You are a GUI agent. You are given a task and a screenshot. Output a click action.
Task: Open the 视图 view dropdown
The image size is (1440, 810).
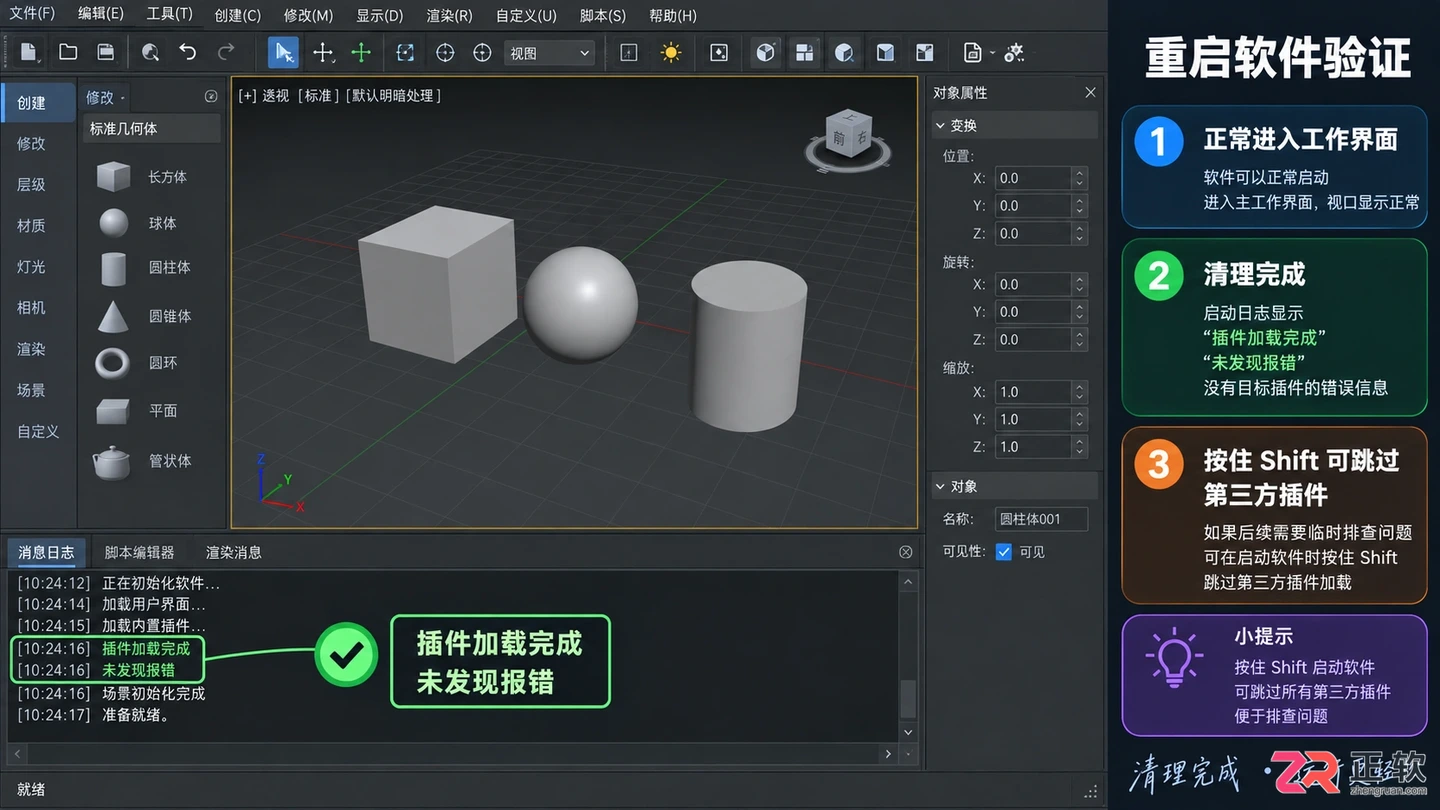point(549,53)
